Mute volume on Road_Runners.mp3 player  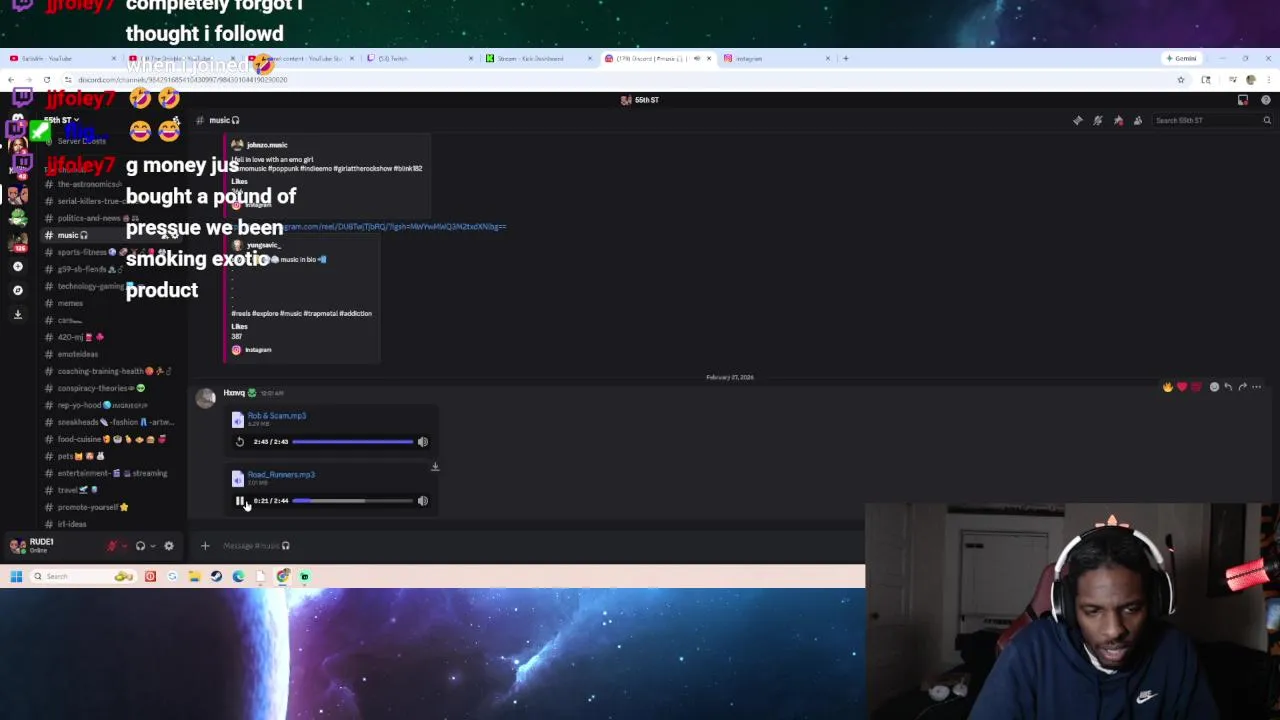423,501
